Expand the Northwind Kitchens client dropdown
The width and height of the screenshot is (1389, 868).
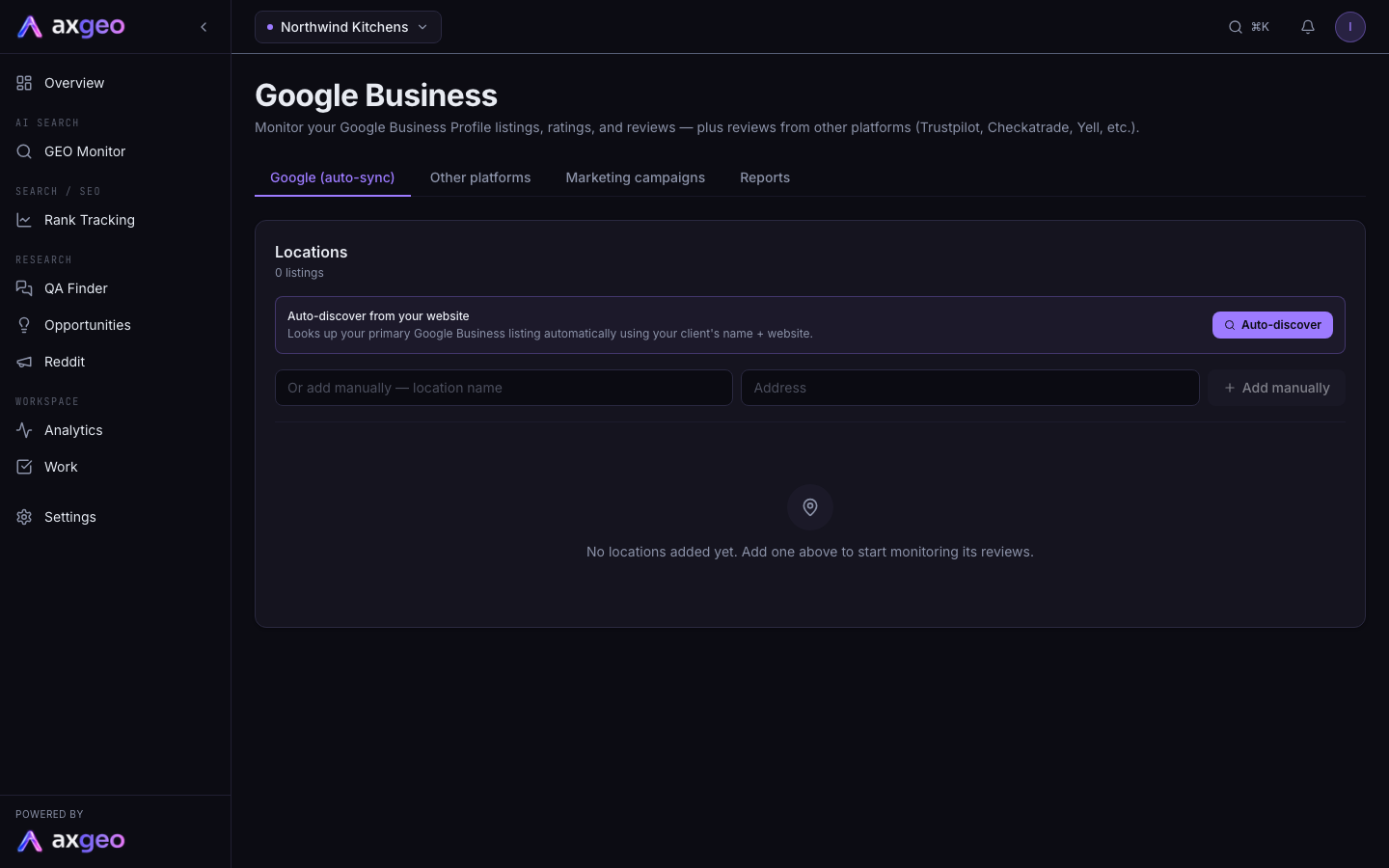pyautogui.click(x=348, y=27)
